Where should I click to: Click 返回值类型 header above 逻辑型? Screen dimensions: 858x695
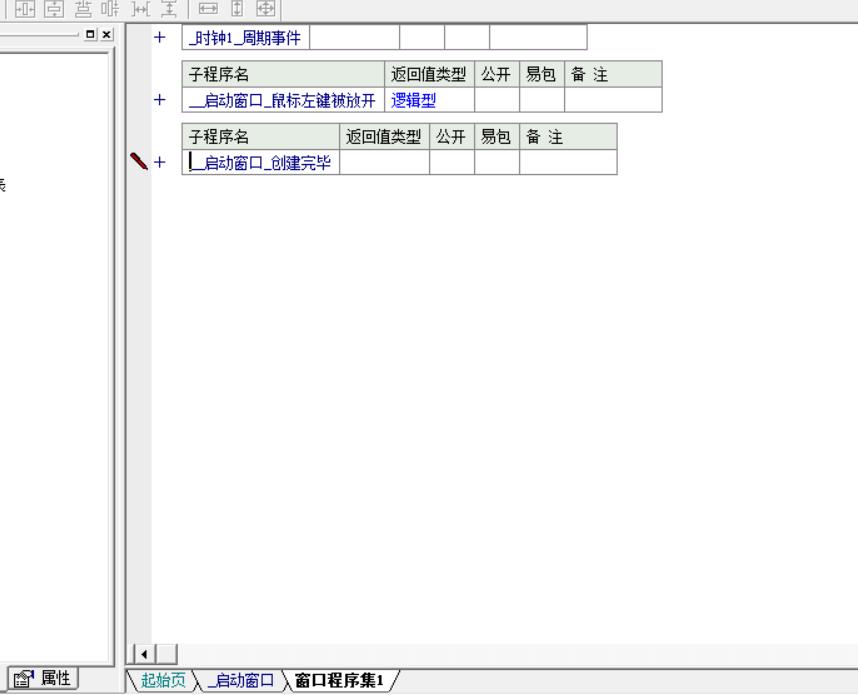click(x=430, y=74)
